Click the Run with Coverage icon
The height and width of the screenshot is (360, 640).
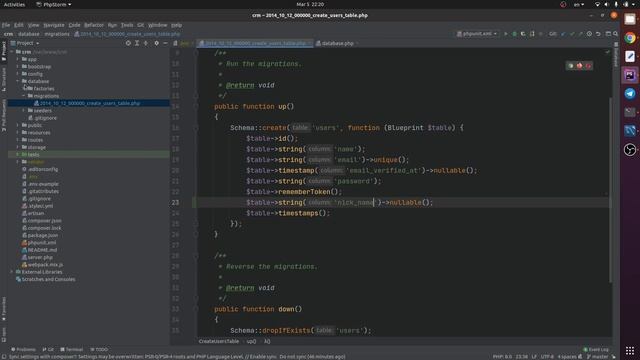[x=523, y=34]
